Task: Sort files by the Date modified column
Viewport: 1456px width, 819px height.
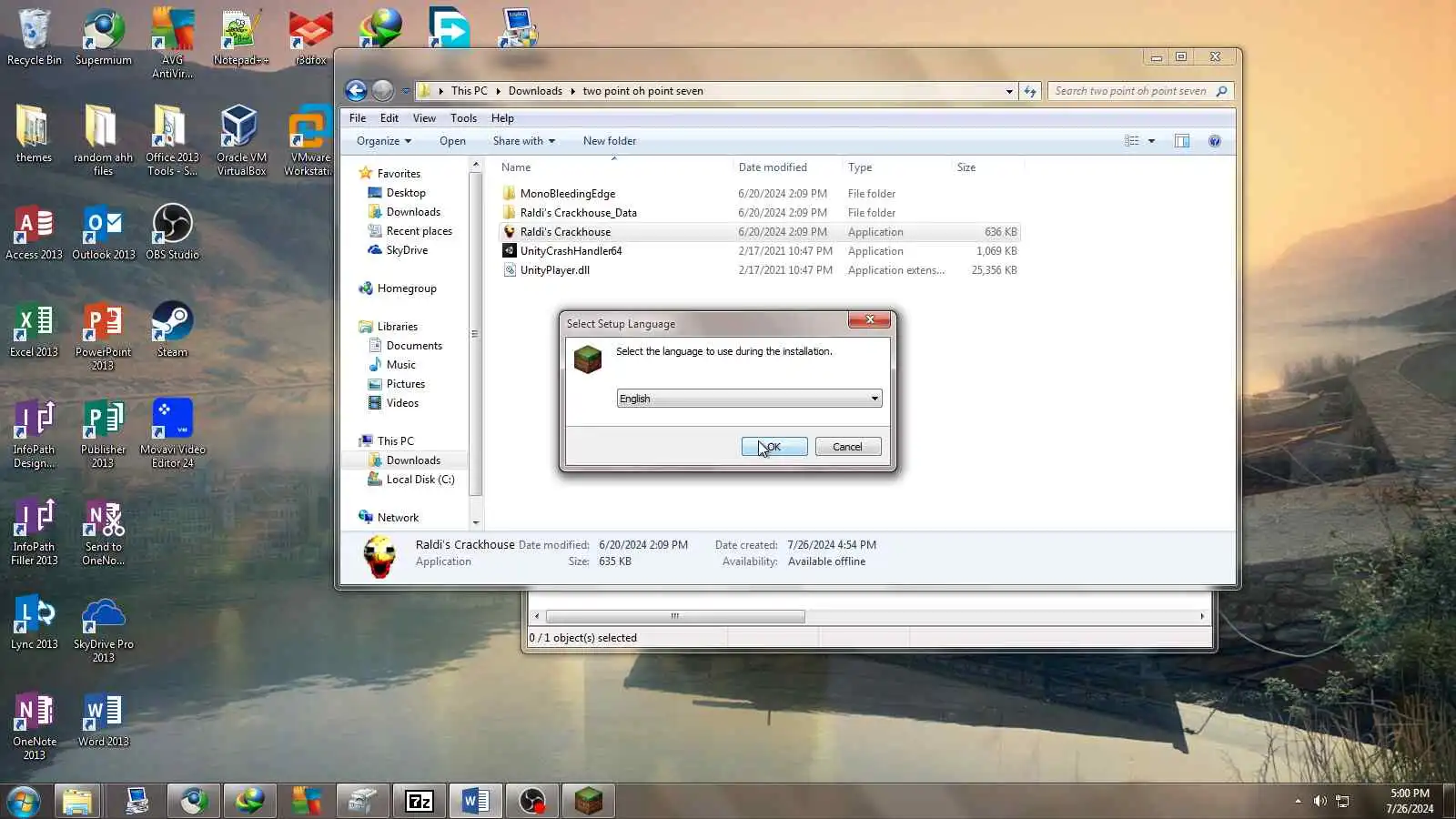Action: (787, 167)
